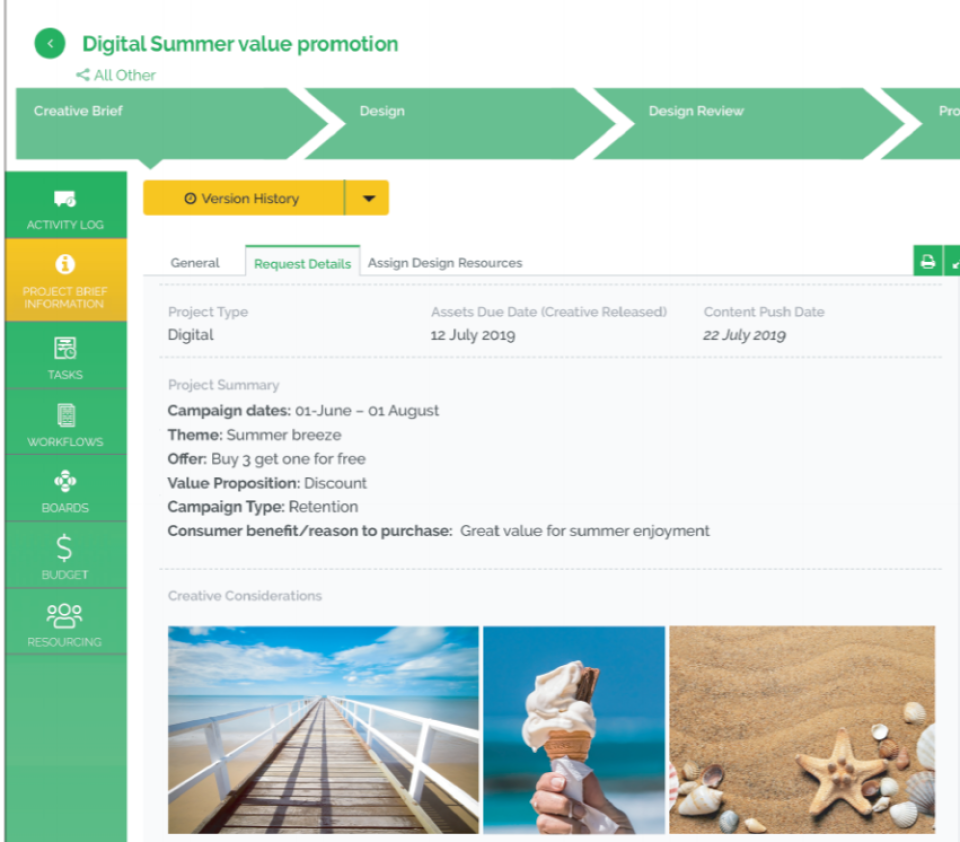The image size is (960, 842).
Task: Click the print icon button
Action: [x=928, y=261]
